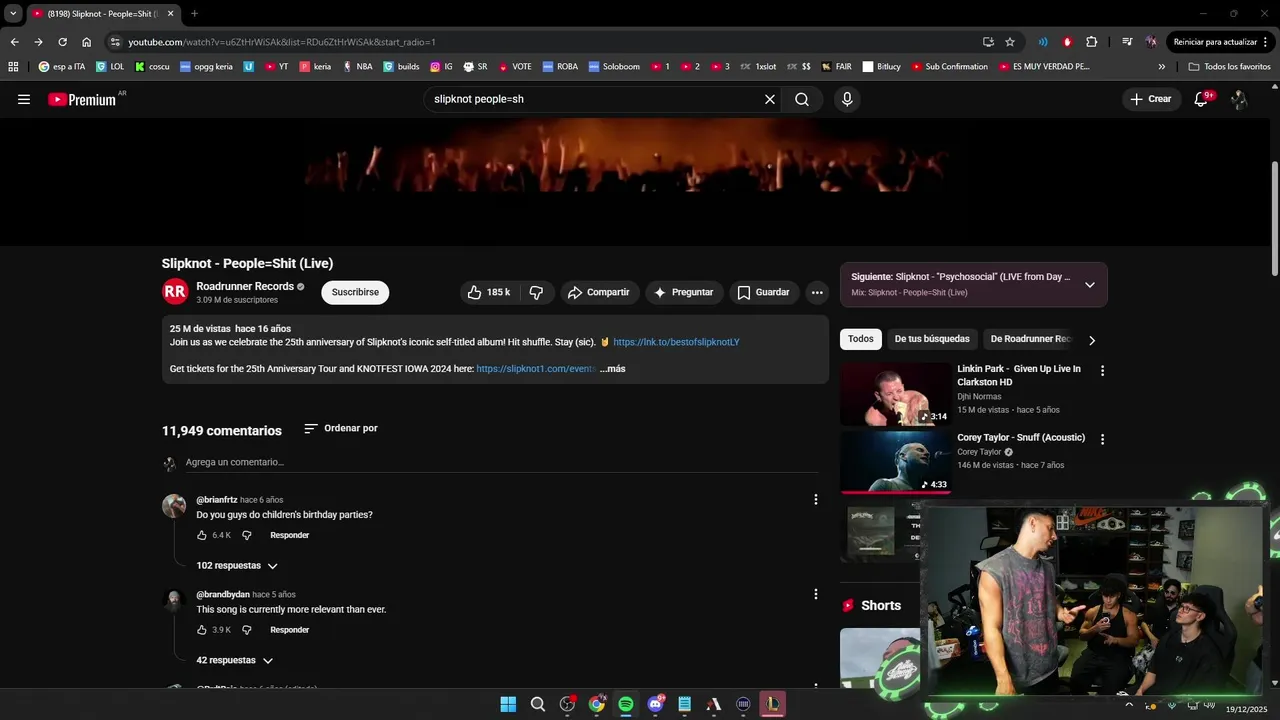Open Ordenar por sort menu
Image resolution: width=1280 pixels, height=720 pixels.
point(341,428)
